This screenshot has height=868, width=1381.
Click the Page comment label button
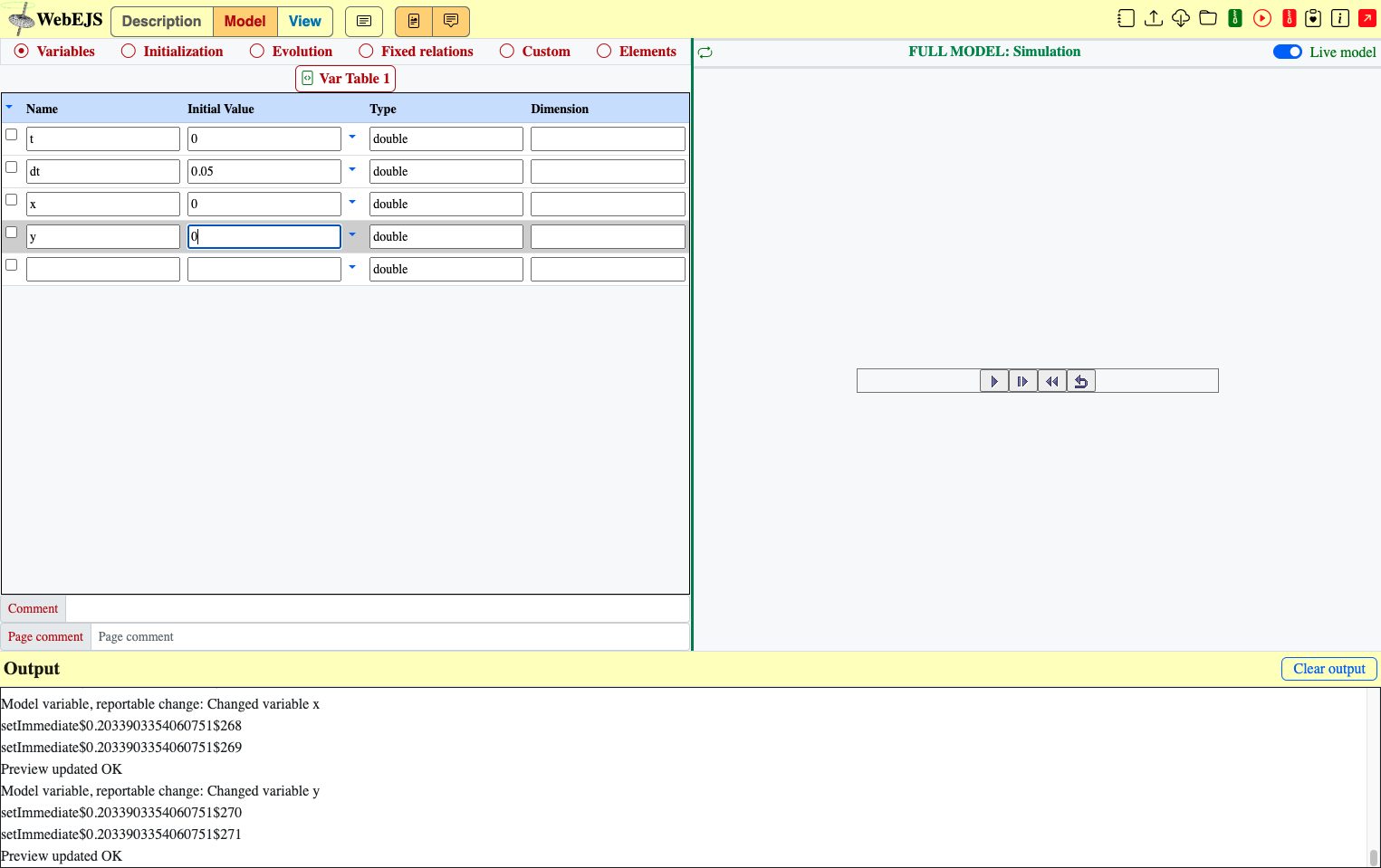45,637
